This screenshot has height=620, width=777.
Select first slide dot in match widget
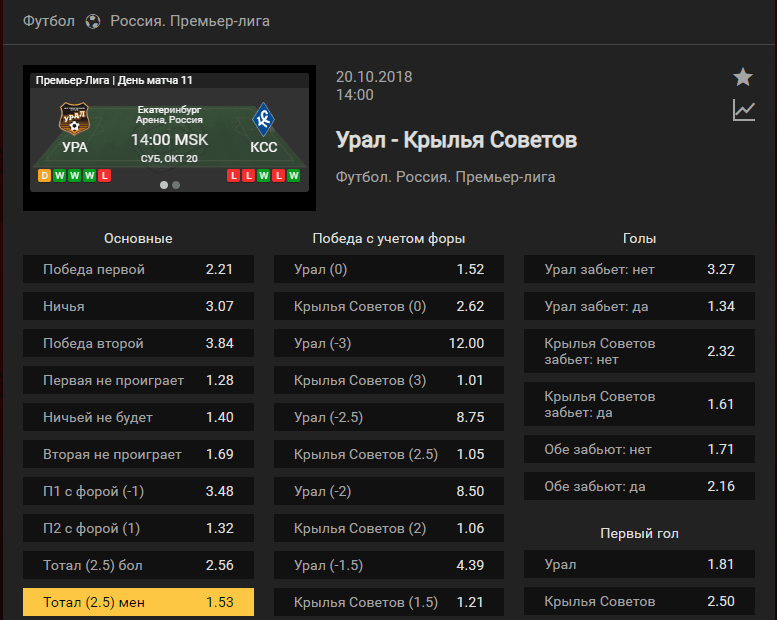pos(164,185)
